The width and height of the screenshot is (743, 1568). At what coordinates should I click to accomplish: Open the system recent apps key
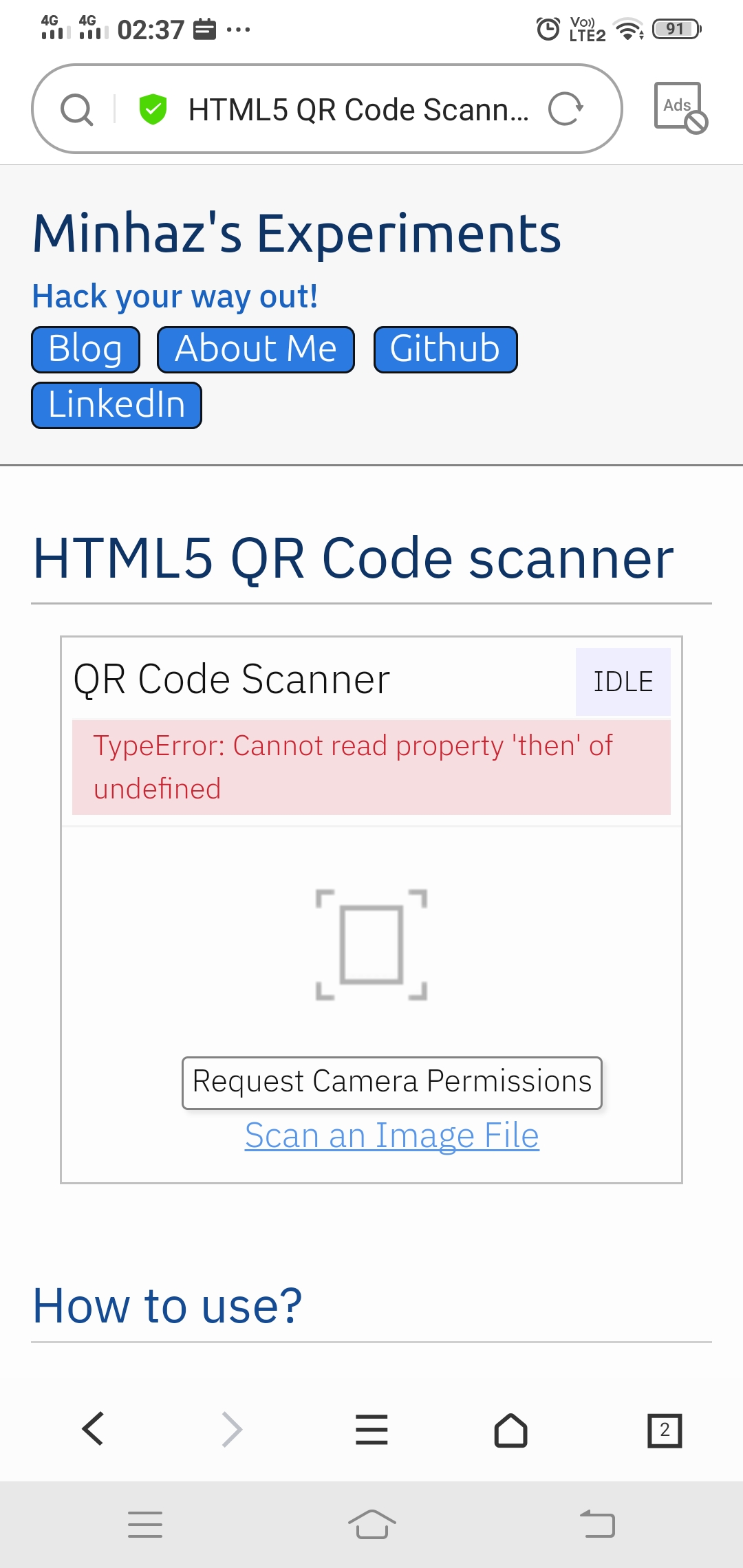coord(144,1523)
